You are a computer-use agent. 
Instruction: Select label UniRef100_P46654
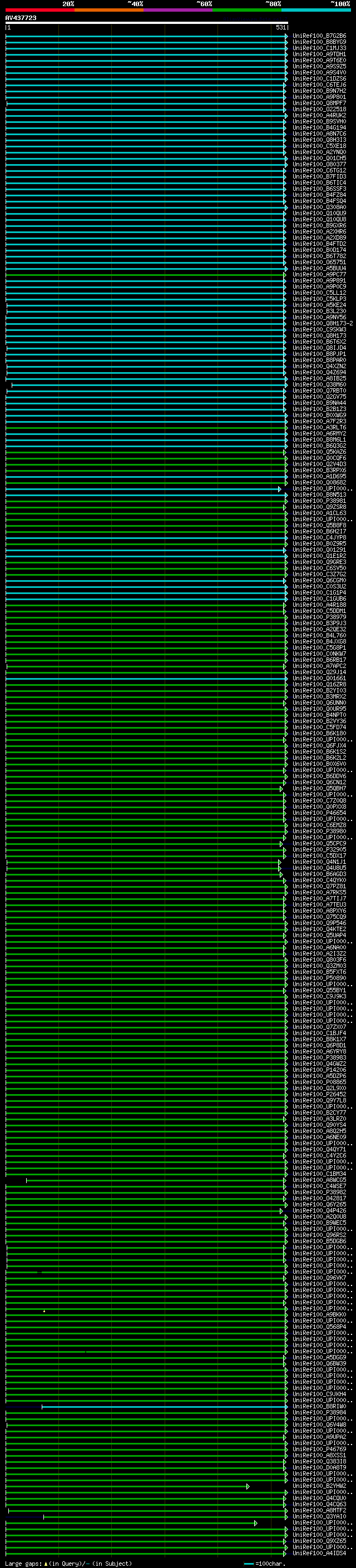coord(319,813)
